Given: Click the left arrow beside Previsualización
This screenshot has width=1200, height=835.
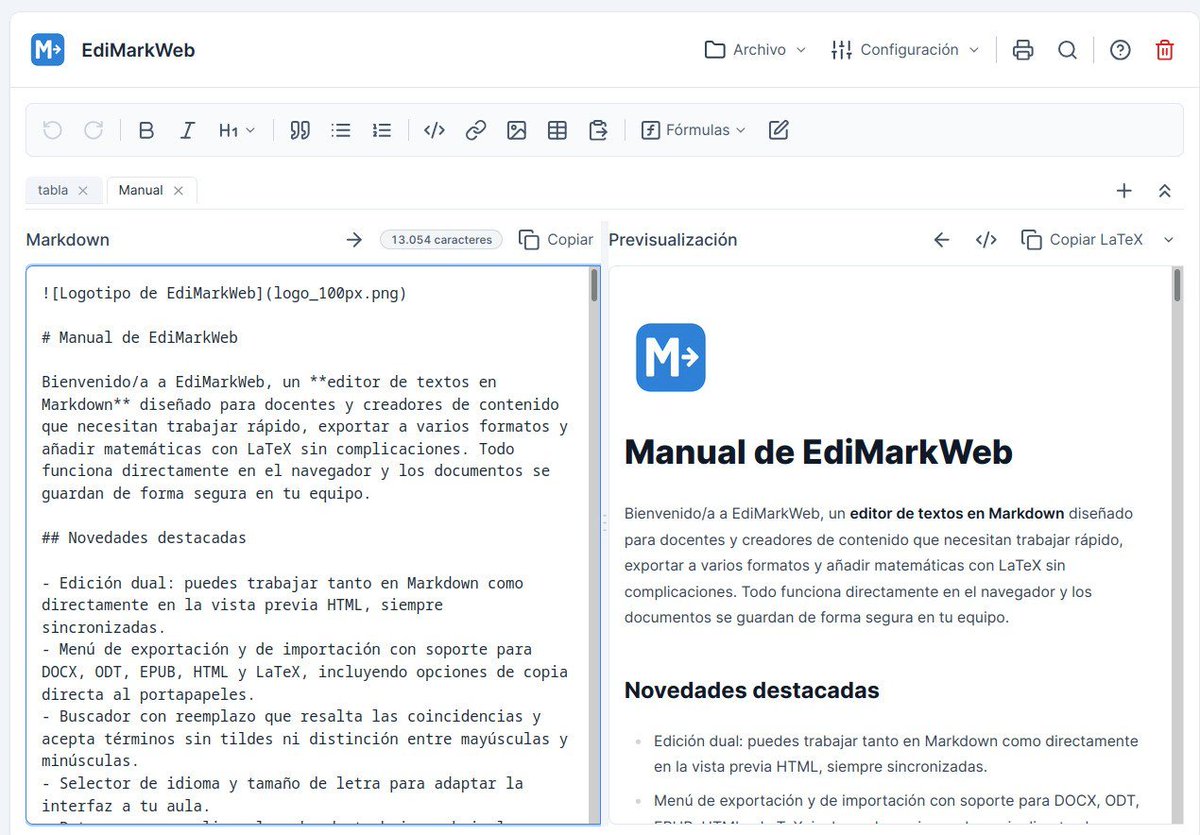Looking at the screenshot, I should click(941, 240).
